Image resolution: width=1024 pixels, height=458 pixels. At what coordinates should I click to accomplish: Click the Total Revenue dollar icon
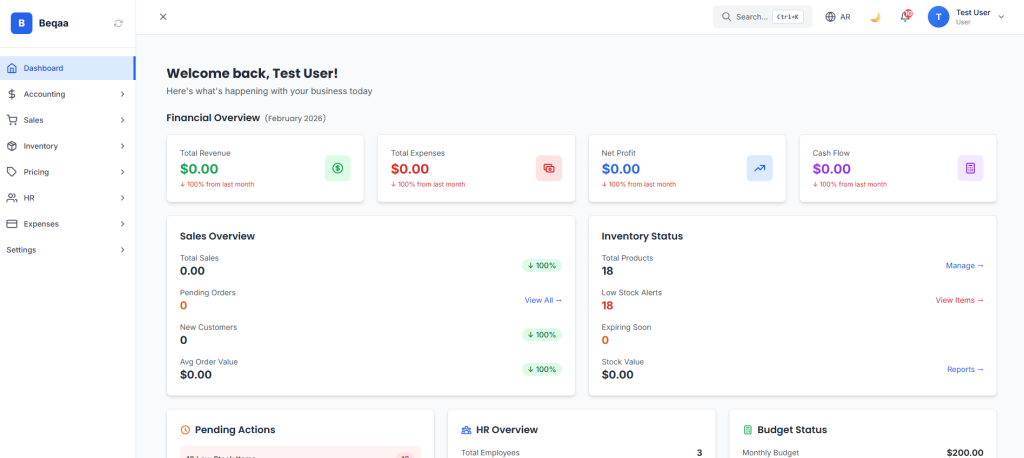(338, 168)
